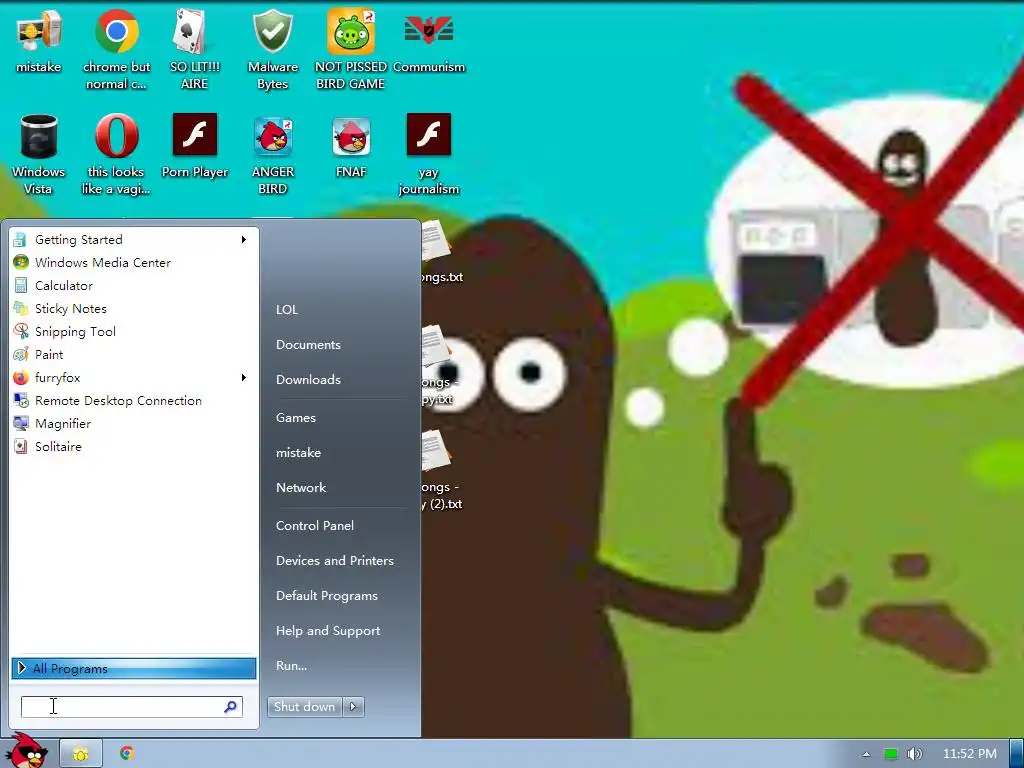The image size is (1024, 768).
Task: Open the 'SO LIT!!! AIRE' solitaire icon
Action: [194, 50]
